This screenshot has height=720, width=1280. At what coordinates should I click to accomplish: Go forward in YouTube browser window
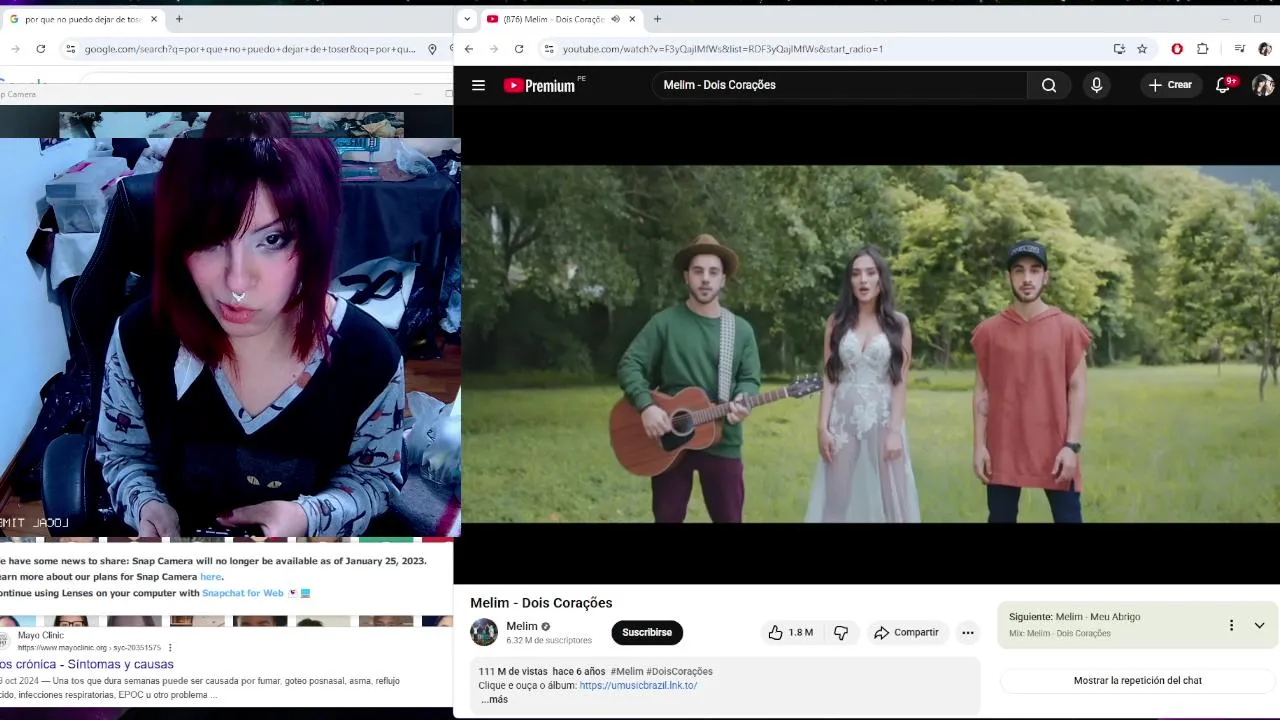coord(493,48)
